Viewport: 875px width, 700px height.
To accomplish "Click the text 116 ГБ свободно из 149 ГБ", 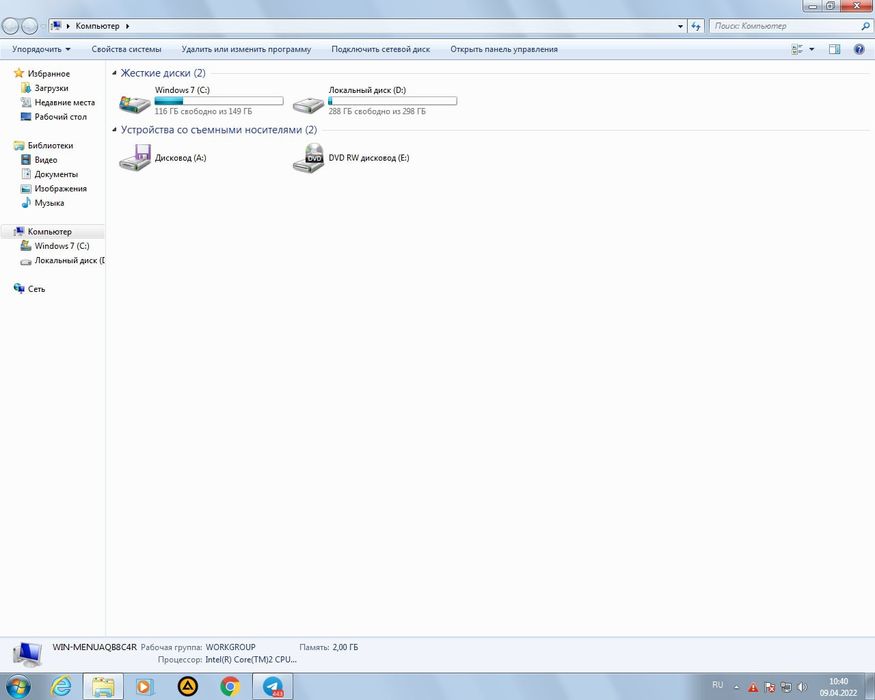I will tap(203, 111).
